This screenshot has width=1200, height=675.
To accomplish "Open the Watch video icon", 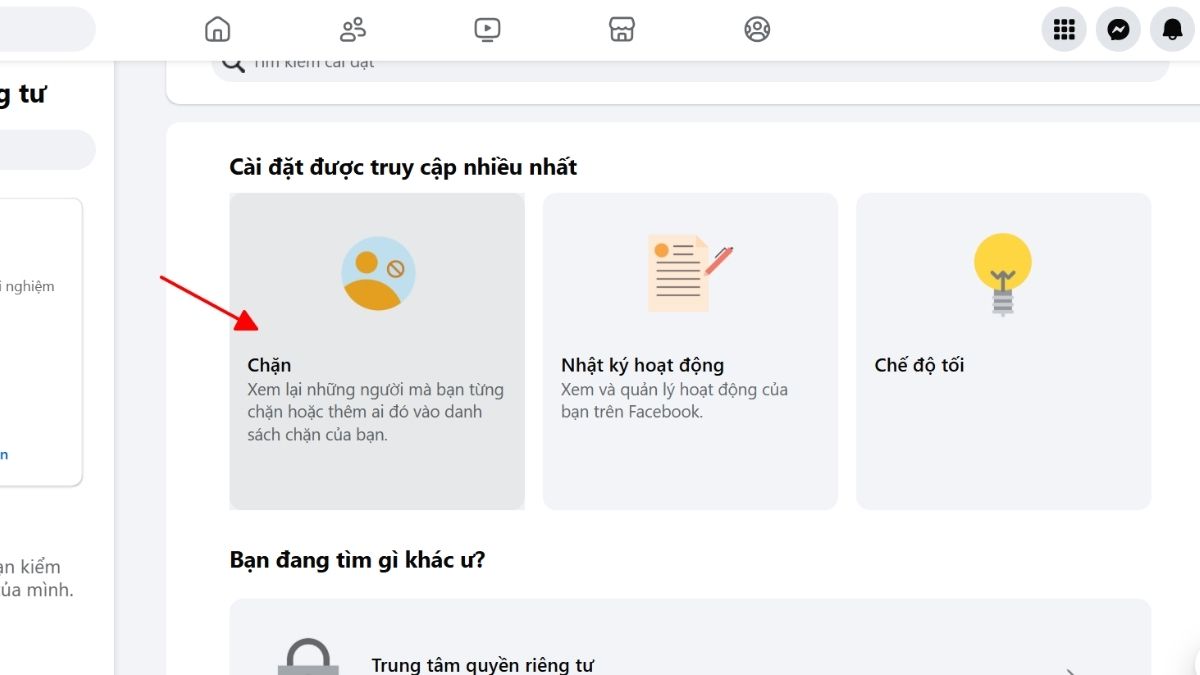I will (x=487, y=30).
